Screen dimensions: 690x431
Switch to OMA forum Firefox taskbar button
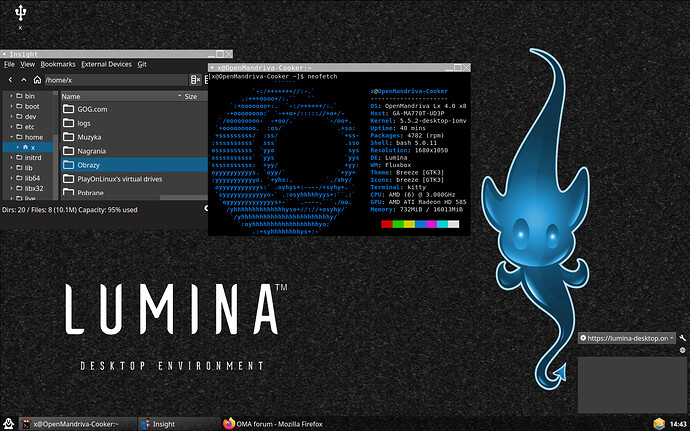click(273, 424)
